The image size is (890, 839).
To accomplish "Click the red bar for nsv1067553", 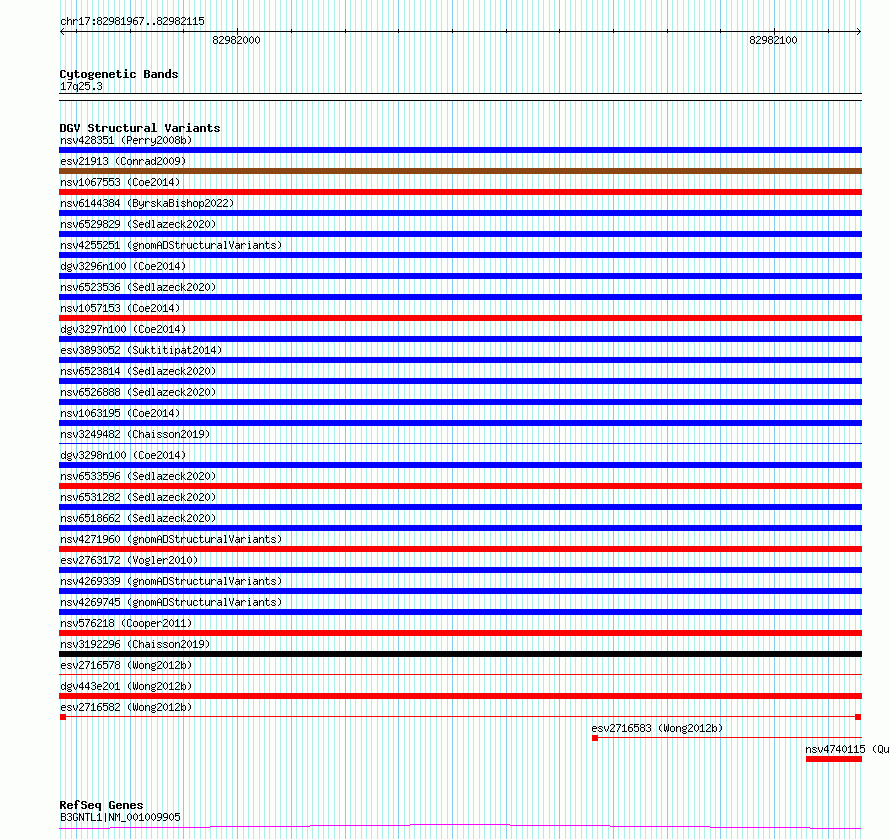I will point(460,192).
